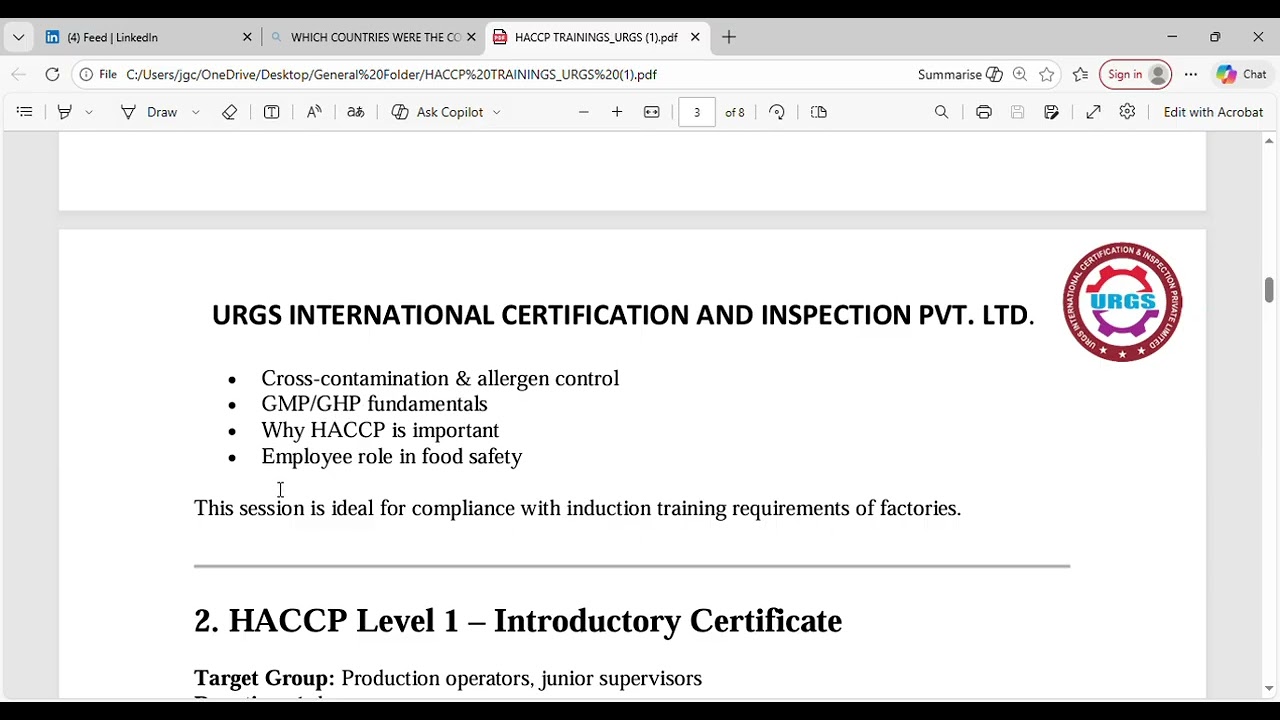Image resolution: width=1280 pixels, height=720 pixels.
Task: Show the PDF table of contents
Action: click(25, 112)
